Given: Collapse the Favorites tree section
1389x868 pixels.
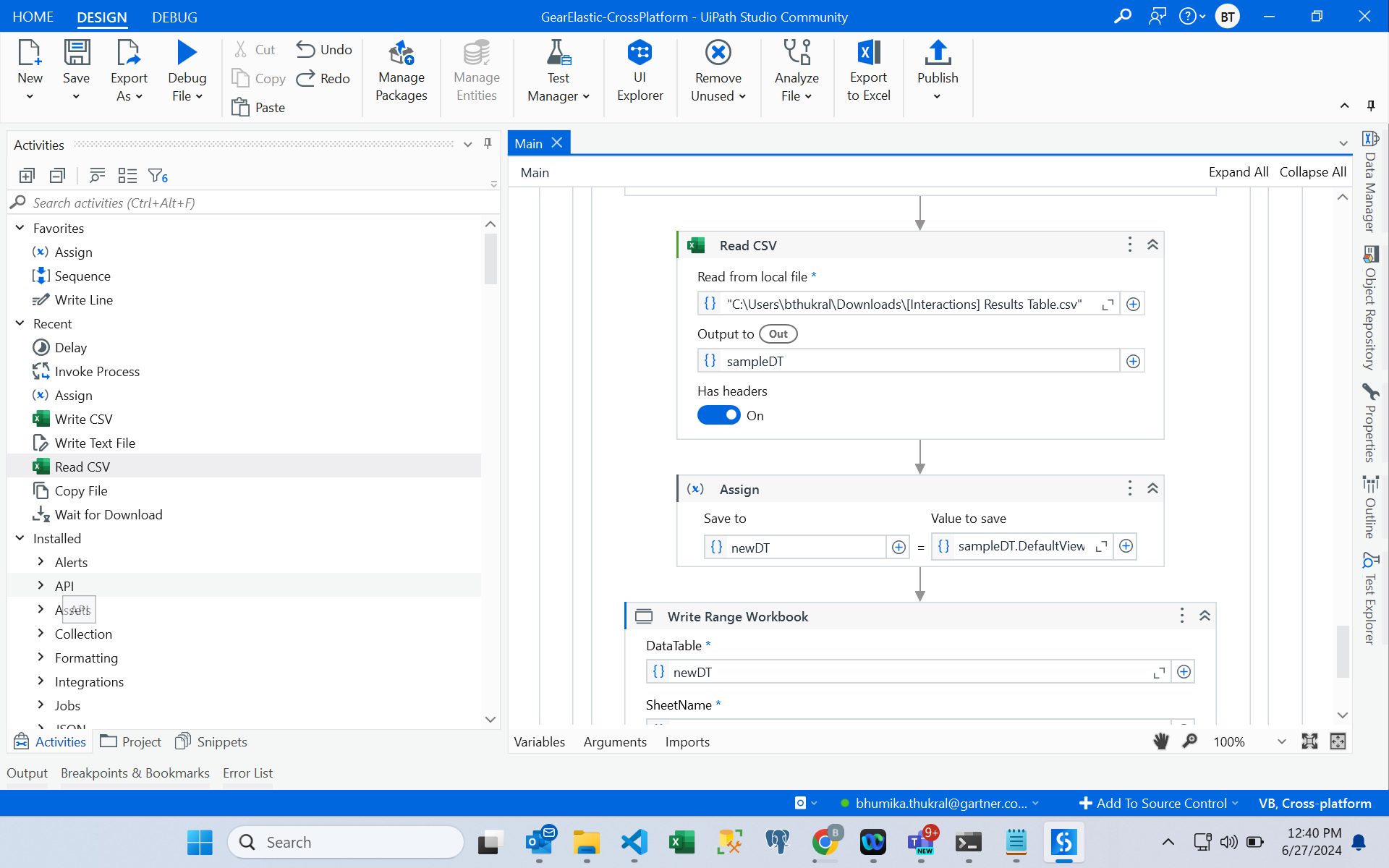Looking at the screenshot, I should (x=20, y=228).
